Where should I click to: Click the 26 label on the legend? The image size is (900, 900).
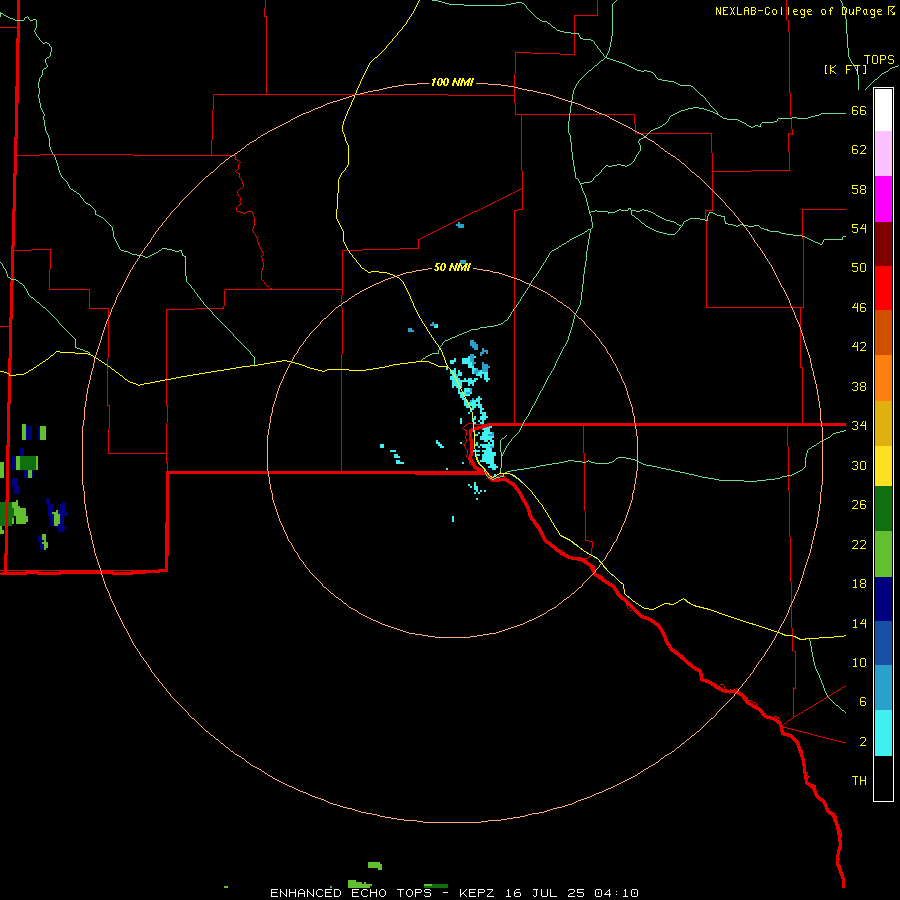[859, 505]
